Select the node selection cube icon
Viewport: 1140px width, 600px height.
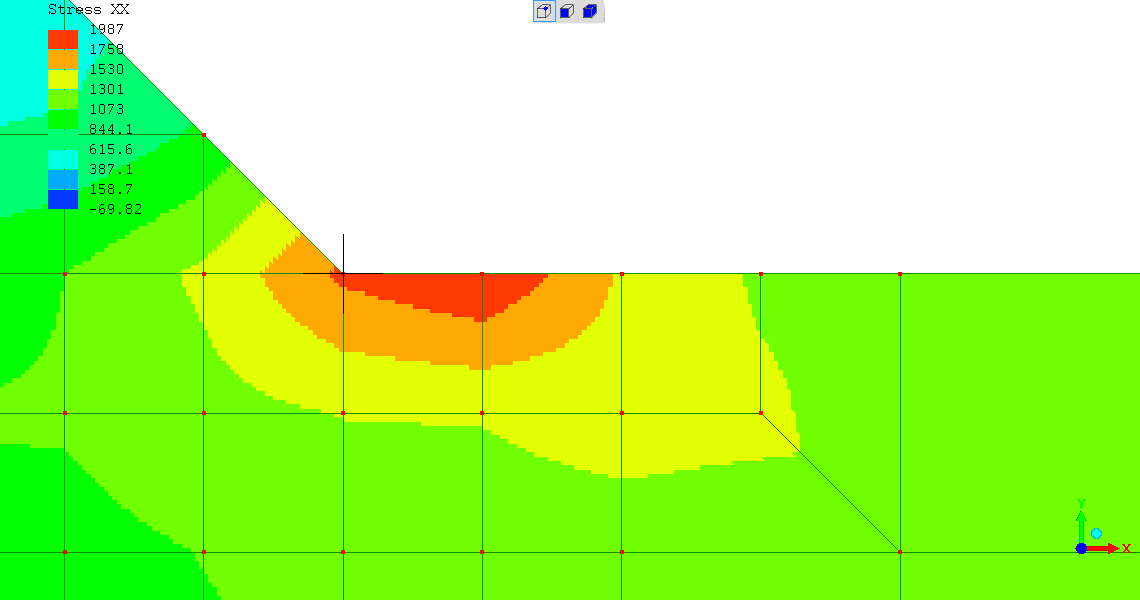click(544, 12)
